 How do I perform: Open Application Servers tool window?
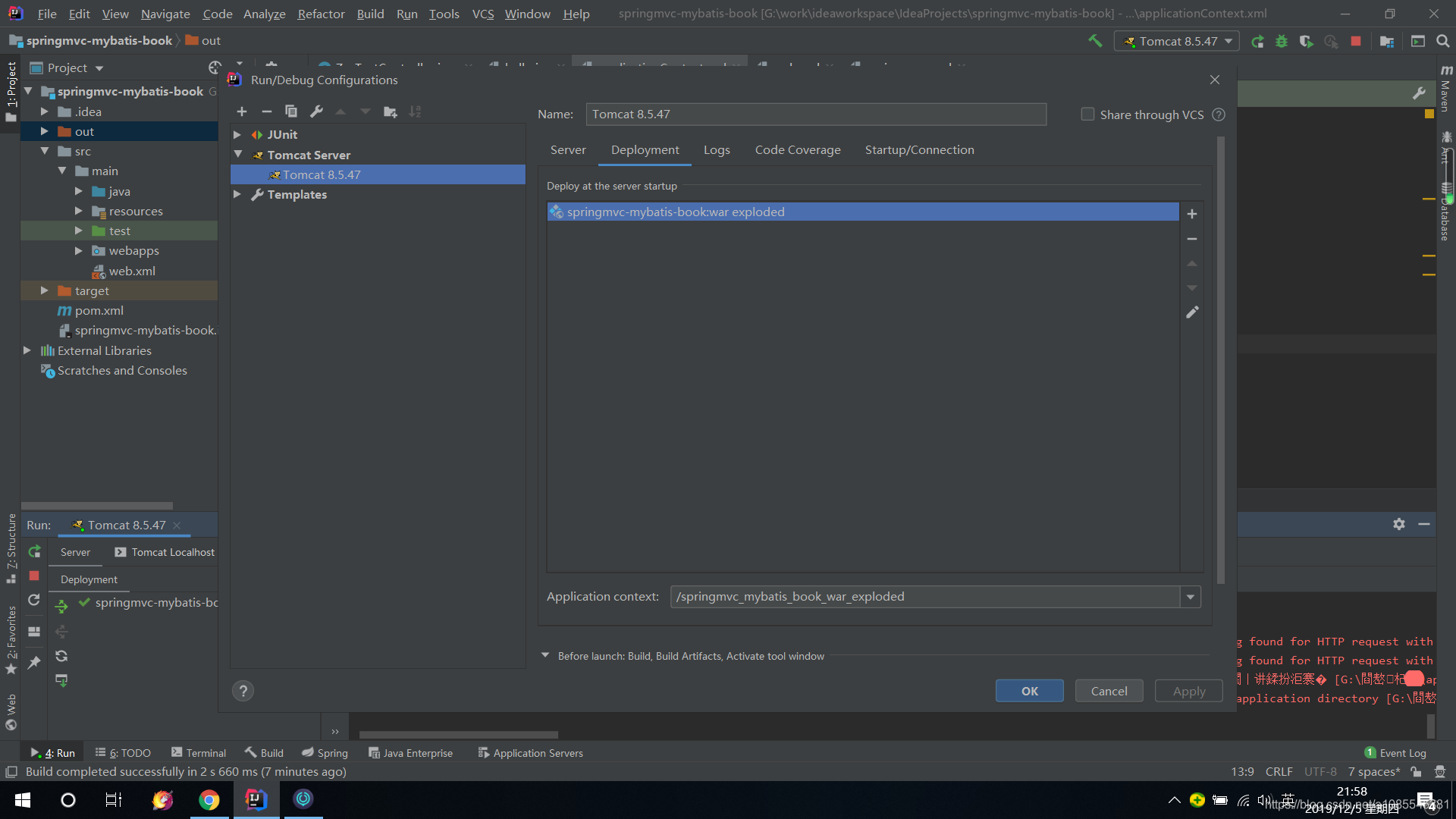coord(530,753)
